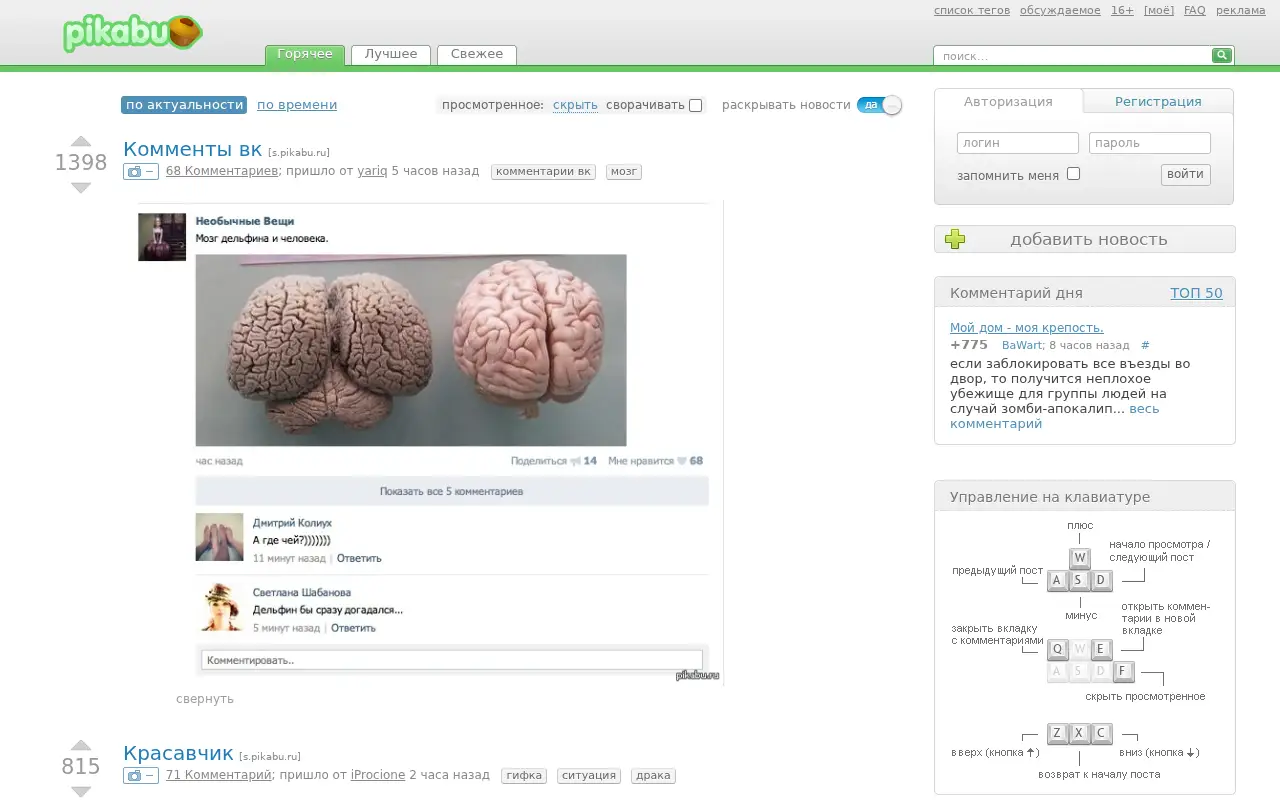1280x800 pixels.
Task: Hide viewed posts with "скрыть"
Action: (575, 105)
